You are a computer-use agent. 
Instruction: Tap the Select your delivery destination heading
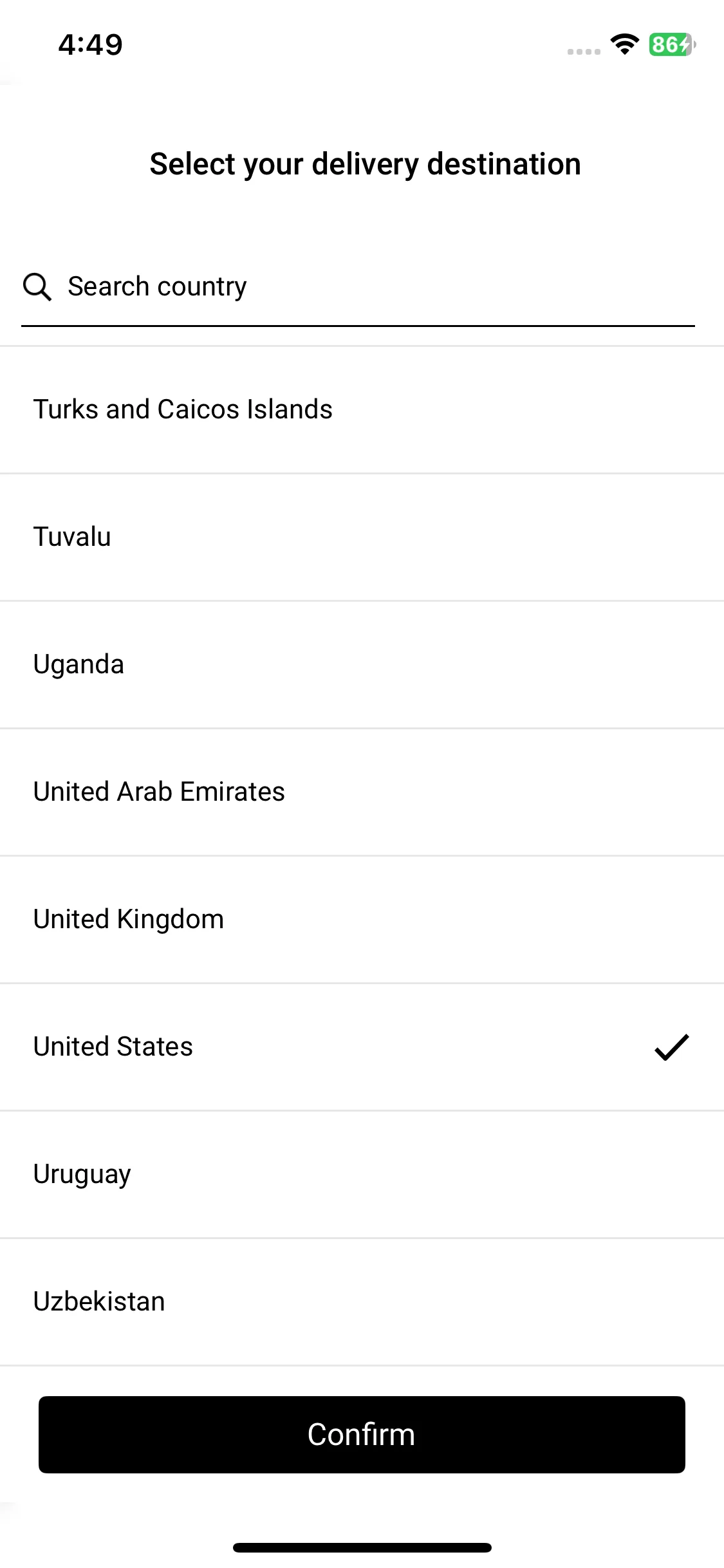click(x=366, y=164)
